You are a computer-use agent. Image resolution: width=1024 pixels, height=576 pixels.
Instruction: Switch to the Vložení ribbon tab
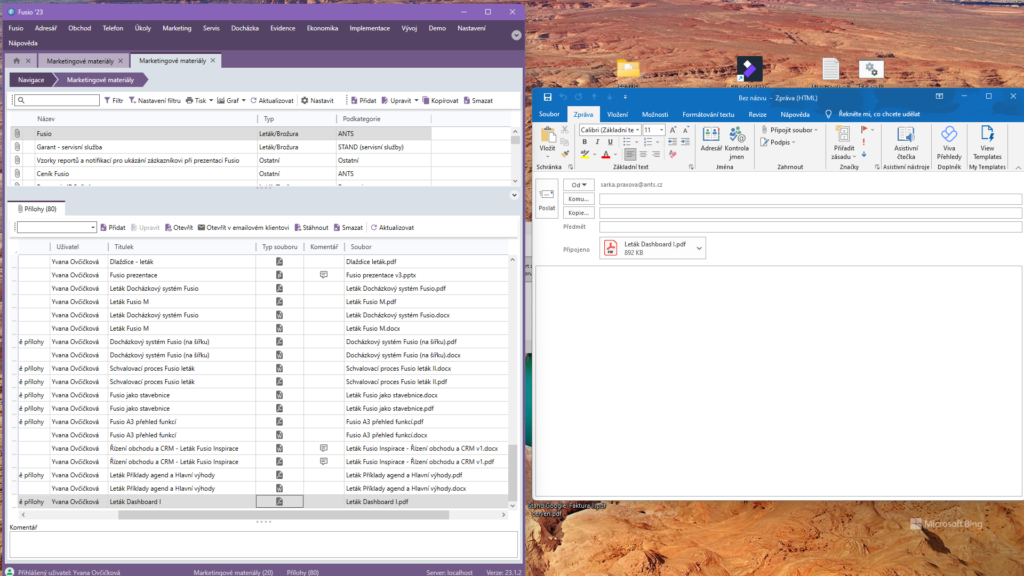click(617, 114)
